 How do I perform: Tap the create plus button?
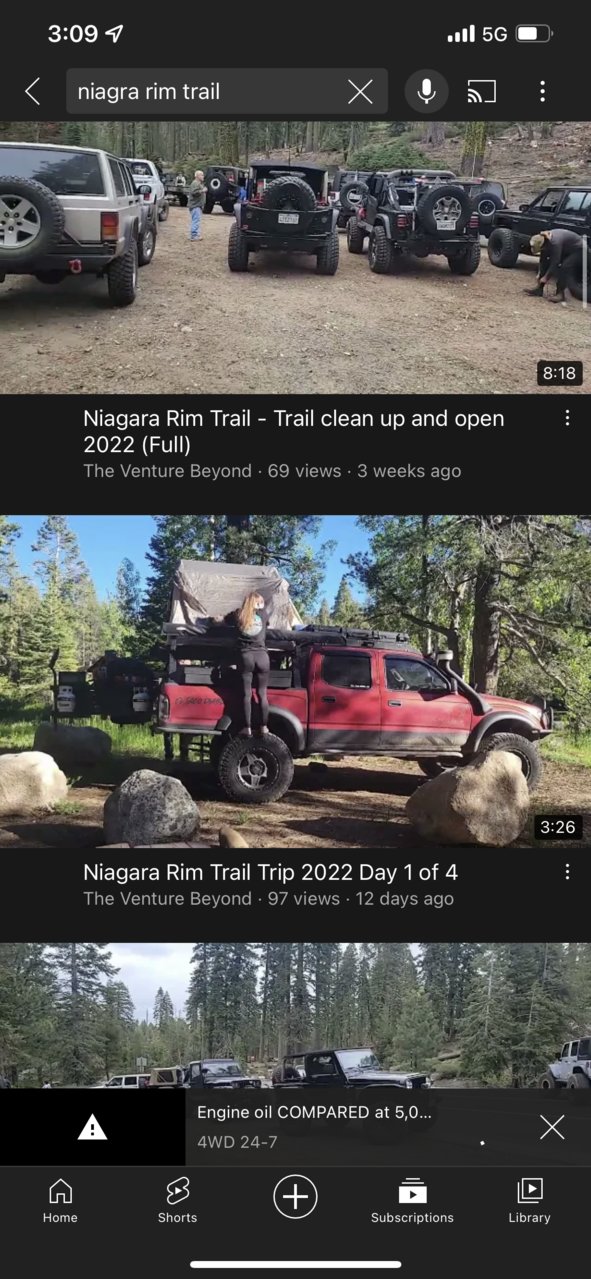[295, 1196]
